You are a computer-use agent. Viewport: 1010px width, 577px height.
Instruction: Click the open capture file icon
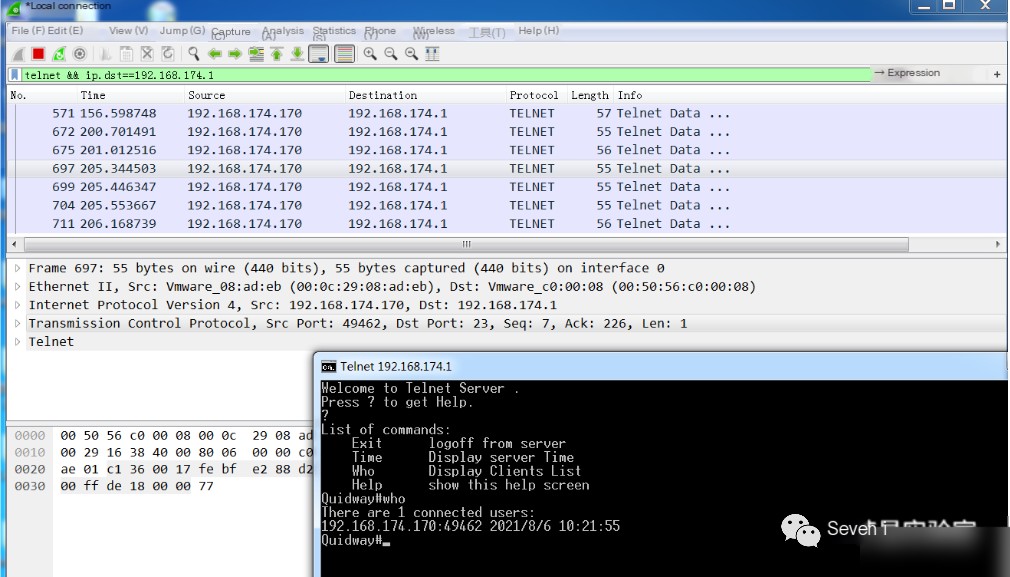click(106, 54)
